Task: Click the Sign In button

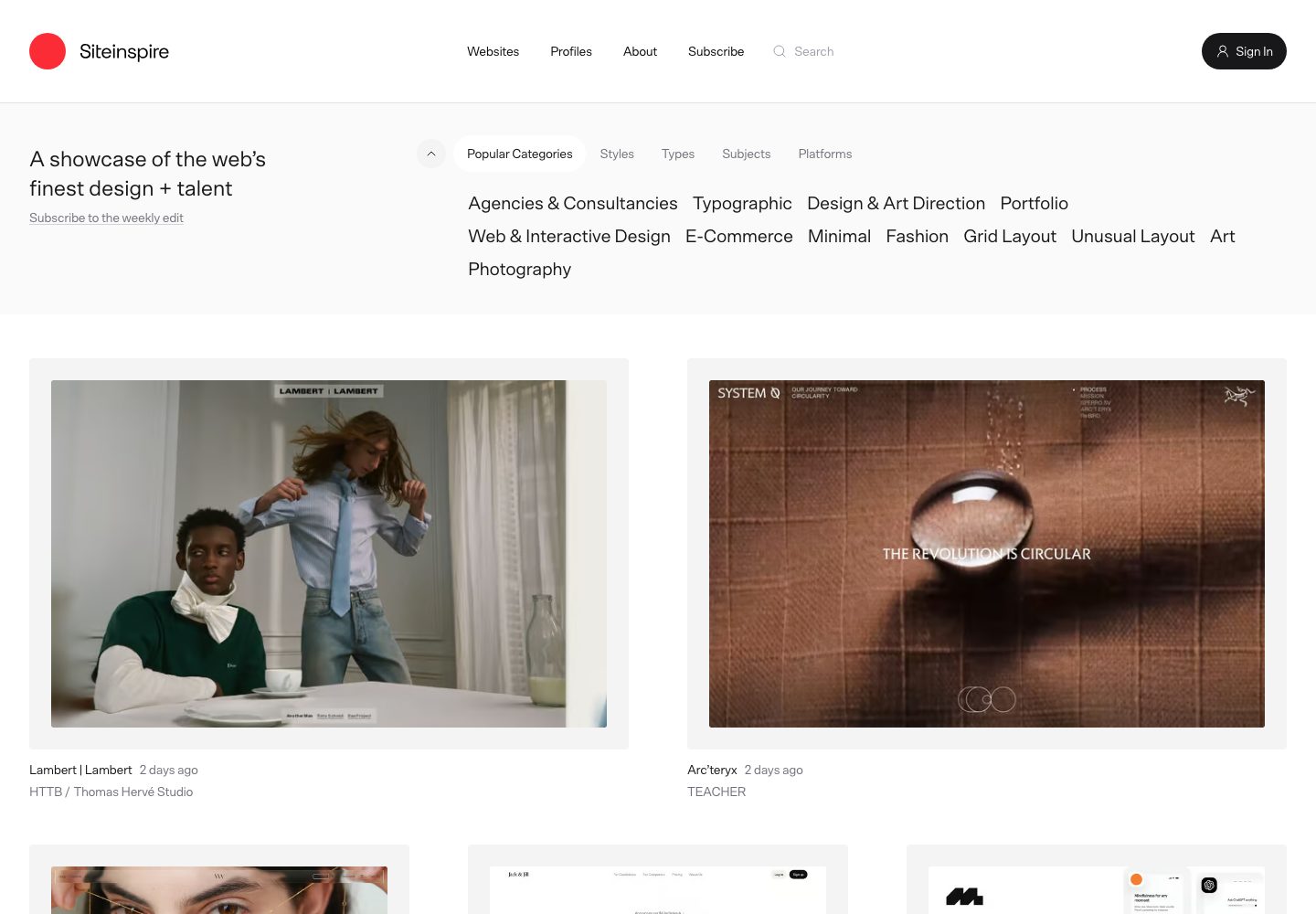Action: click(x=1244, y=51)
